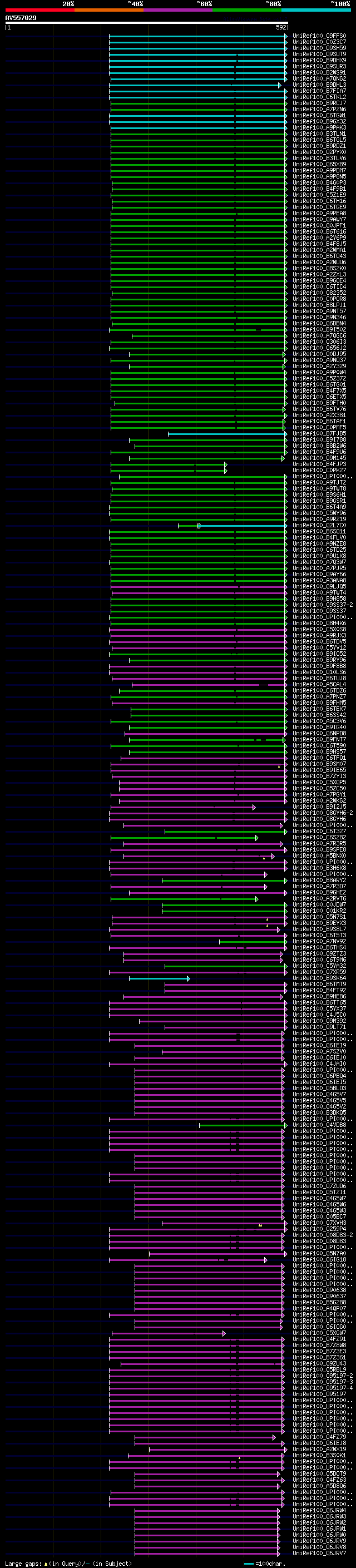
Task: Click the UniRef100_B2WS91 label
Action: click(319, 72)
